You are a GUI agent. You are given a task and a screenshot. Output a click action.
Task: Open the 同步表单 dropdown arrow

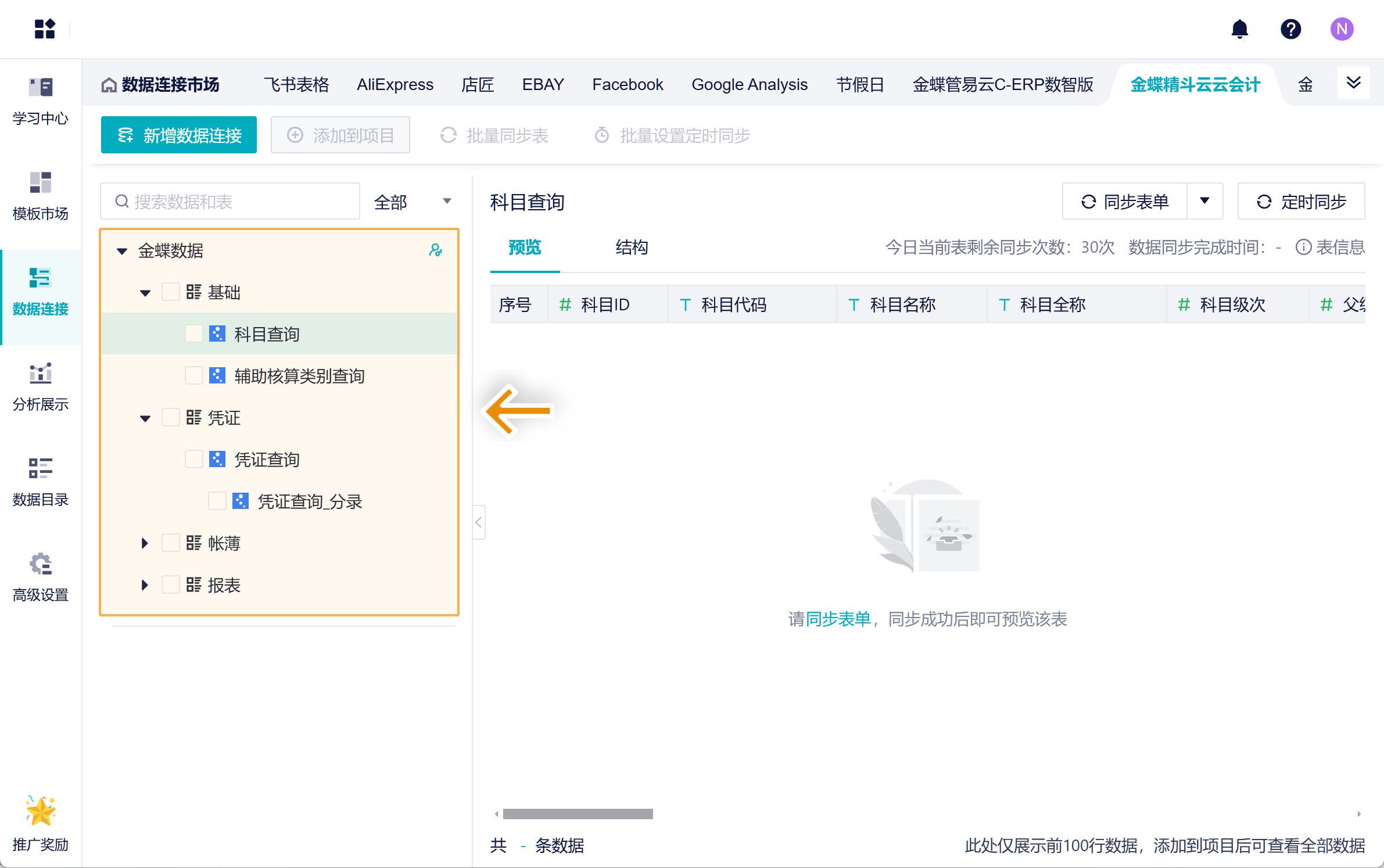(x=1204, y=201)
